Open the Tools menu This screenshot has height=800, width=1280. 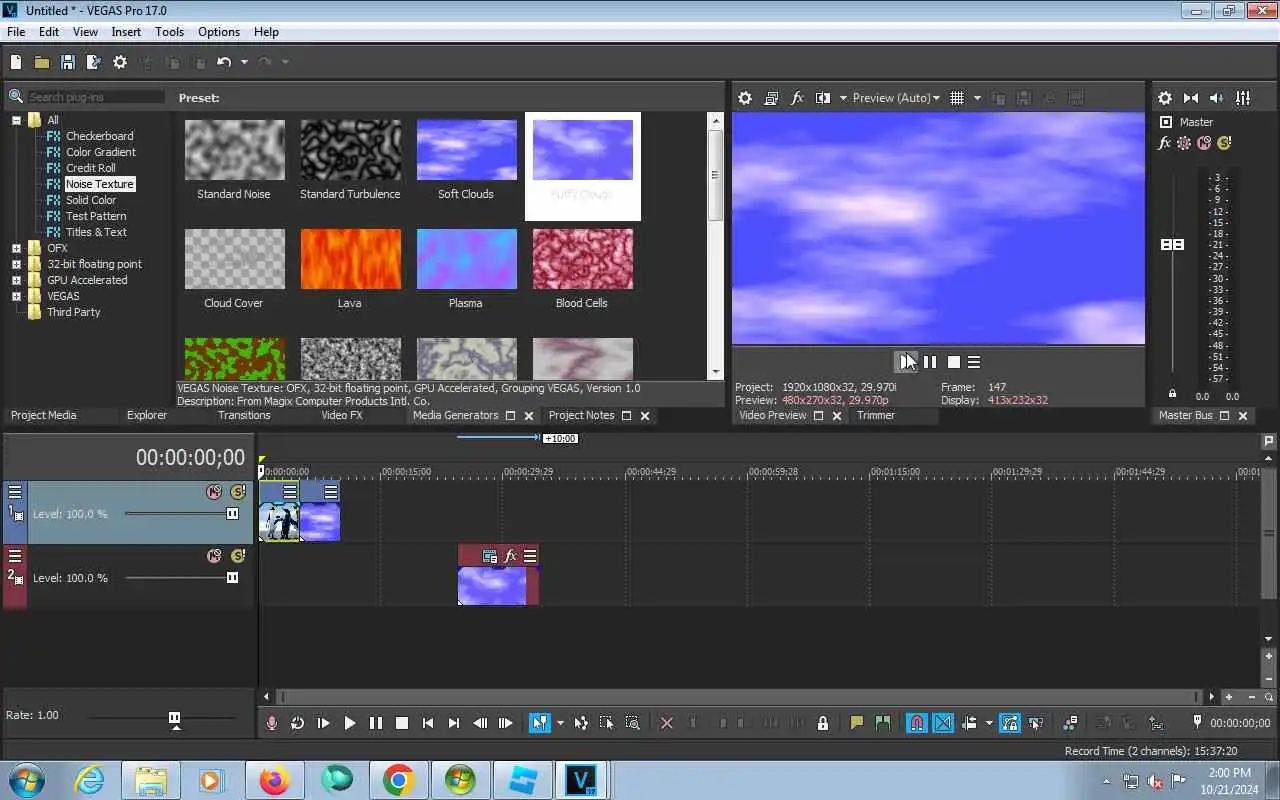tap(169, 32)
